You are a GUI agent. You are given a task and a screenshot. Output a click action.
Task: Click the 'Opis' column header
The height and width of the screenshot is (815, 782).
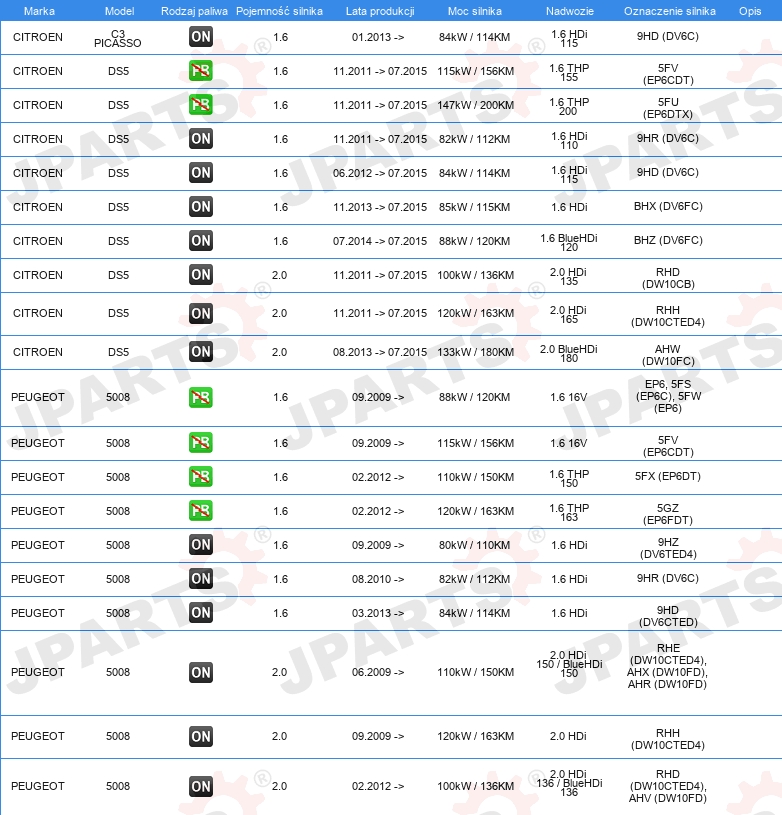(x=750, y=11)
